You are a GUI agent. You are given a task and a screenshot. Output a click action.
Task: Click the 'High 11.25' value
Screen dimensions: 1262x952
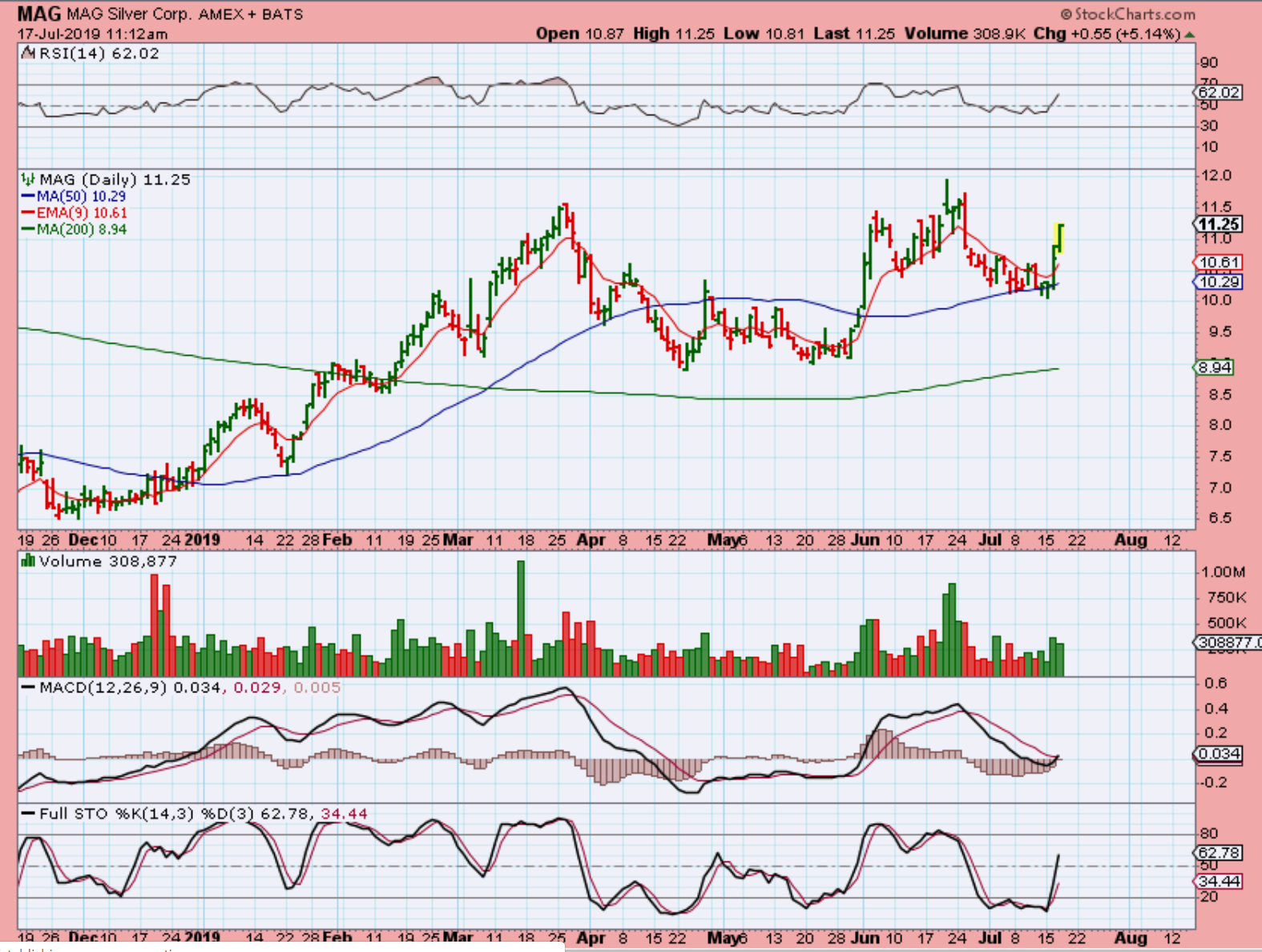click(x=674, y=34)
